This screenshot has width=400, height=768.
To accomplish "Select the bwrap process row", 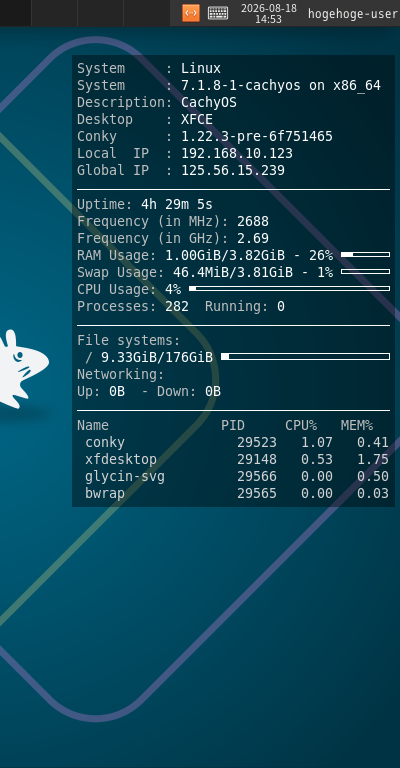I will [x=233, y=493].
